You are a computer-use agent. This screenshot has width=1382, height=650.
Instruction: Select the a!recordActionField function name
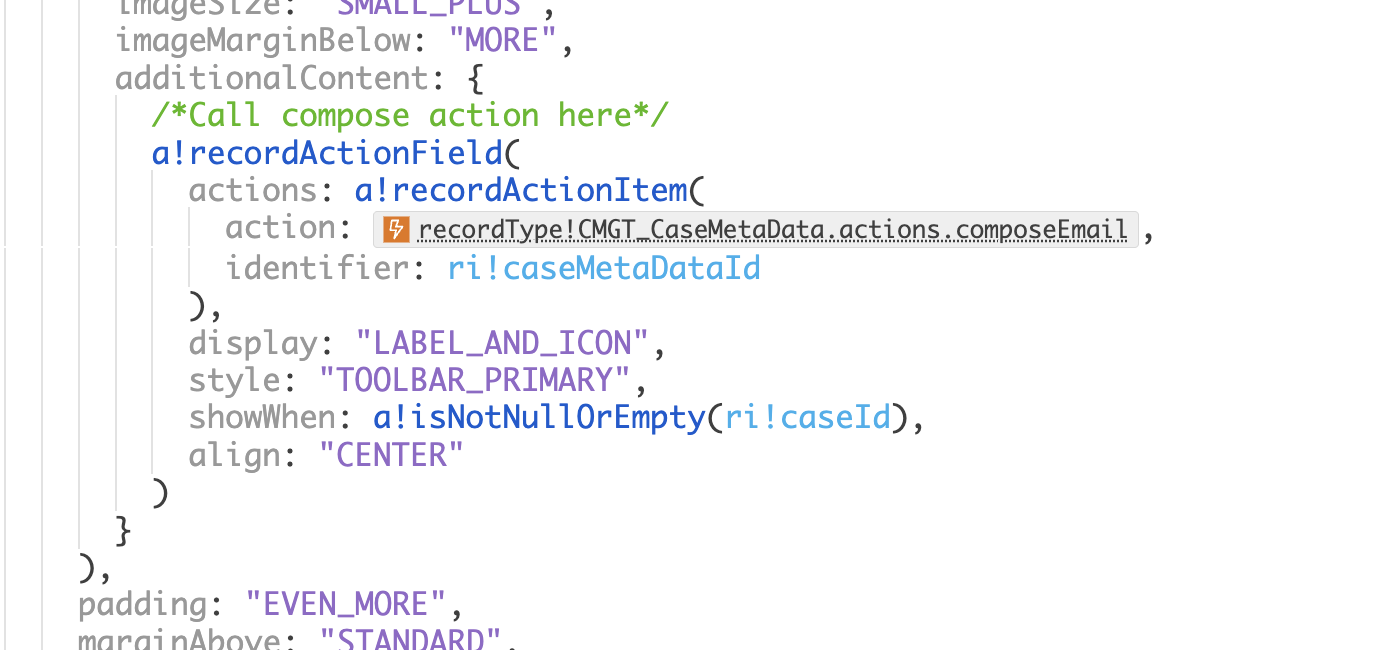(327, 153)
